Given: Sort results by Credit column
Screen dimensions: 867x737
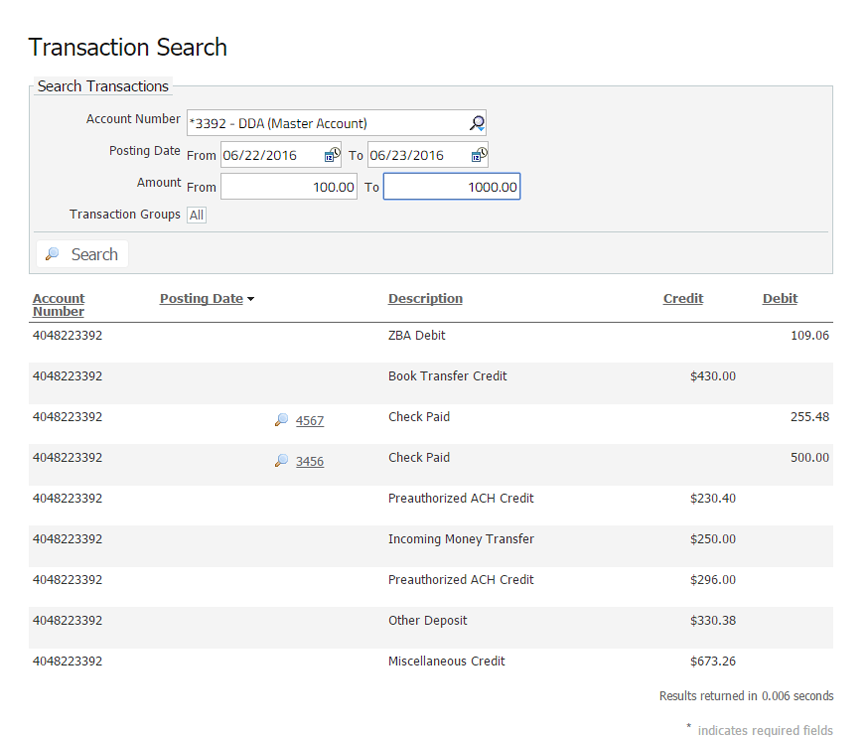Looking at the screenshot, I should coord(683,298).
